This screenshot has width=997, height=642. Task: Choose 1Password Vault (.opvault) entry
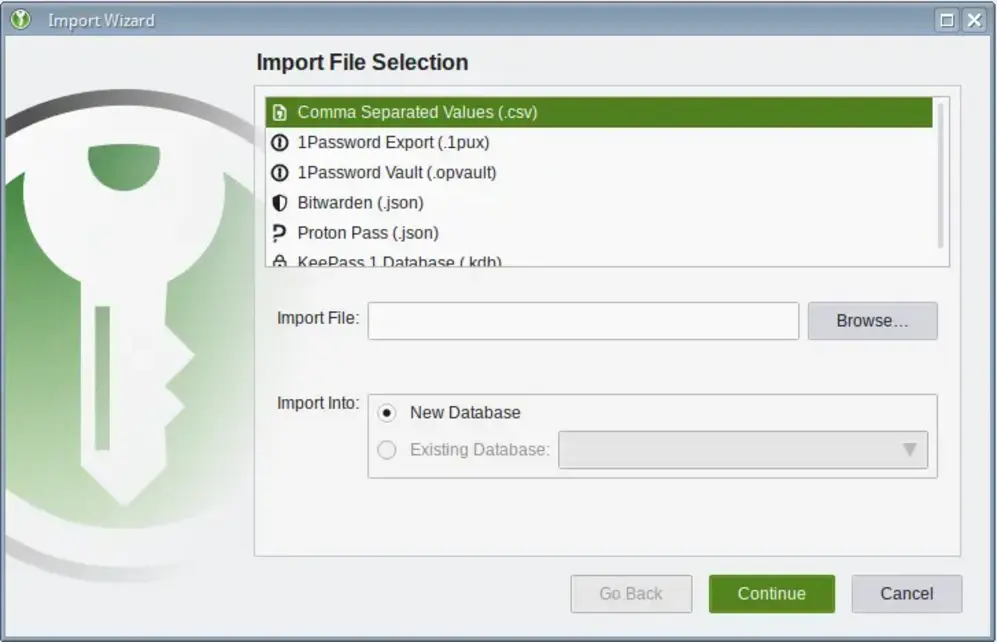(599, 172)
